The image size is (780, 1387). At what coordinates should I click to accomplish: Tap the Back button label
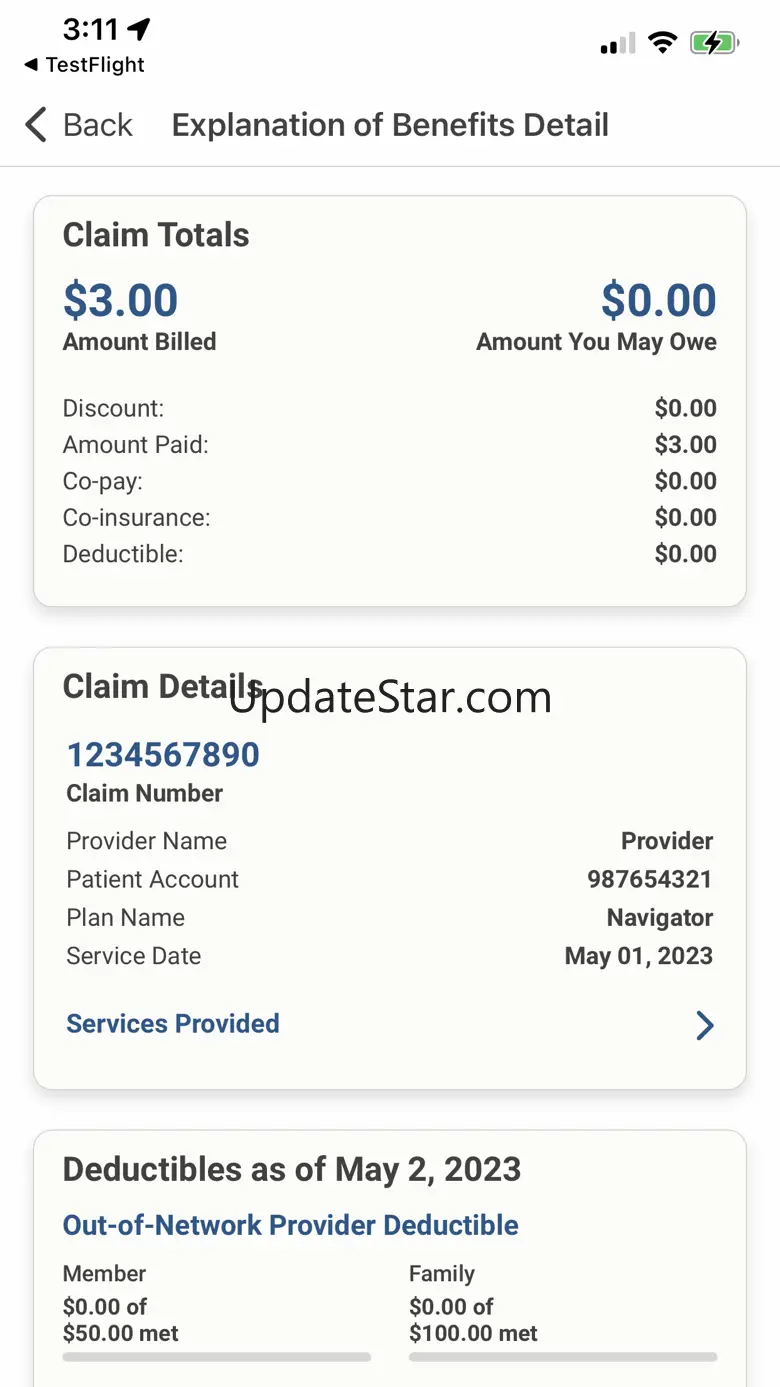pyautogui.click(x=97, y=125)
